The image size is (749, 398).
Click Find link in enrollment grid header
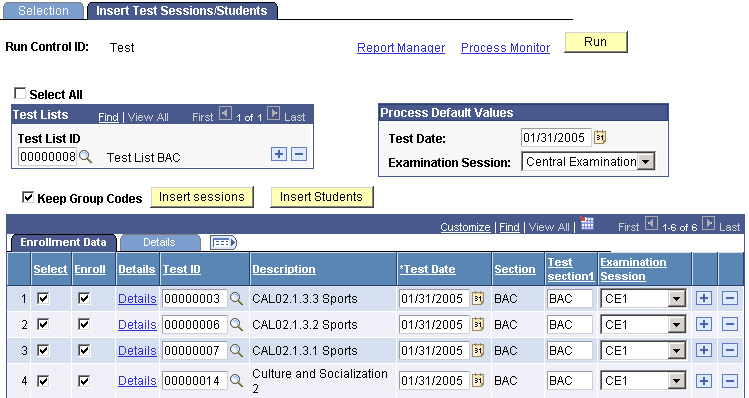(509, 227)
